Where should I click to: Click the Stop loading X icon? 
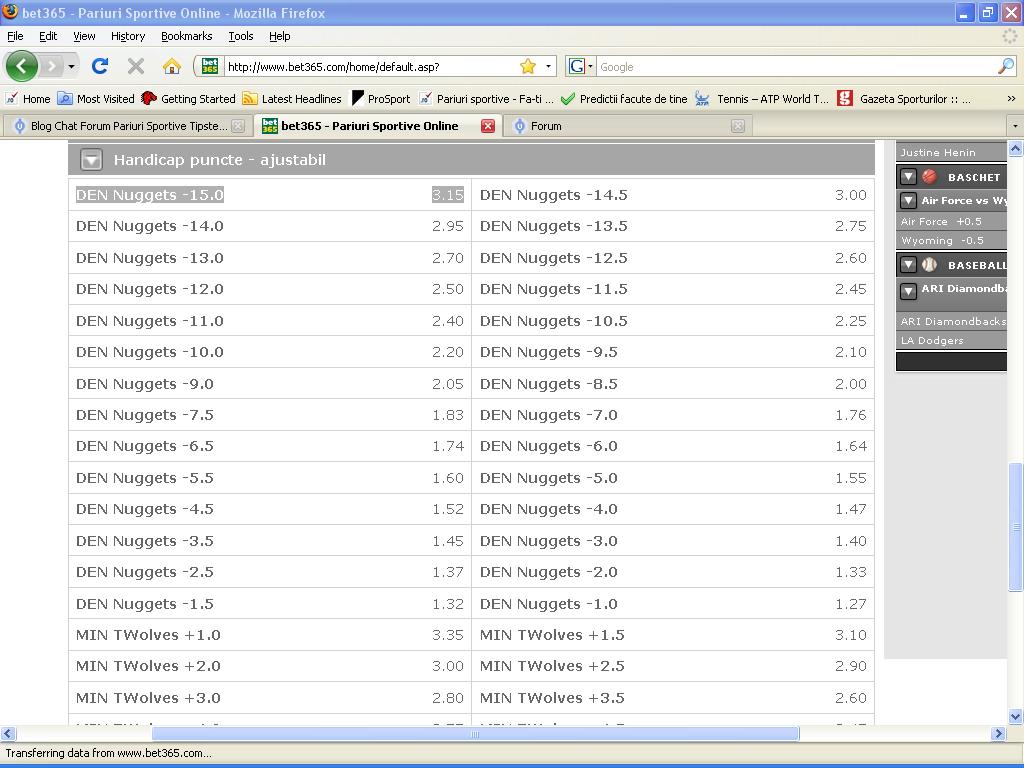[136, 66]
